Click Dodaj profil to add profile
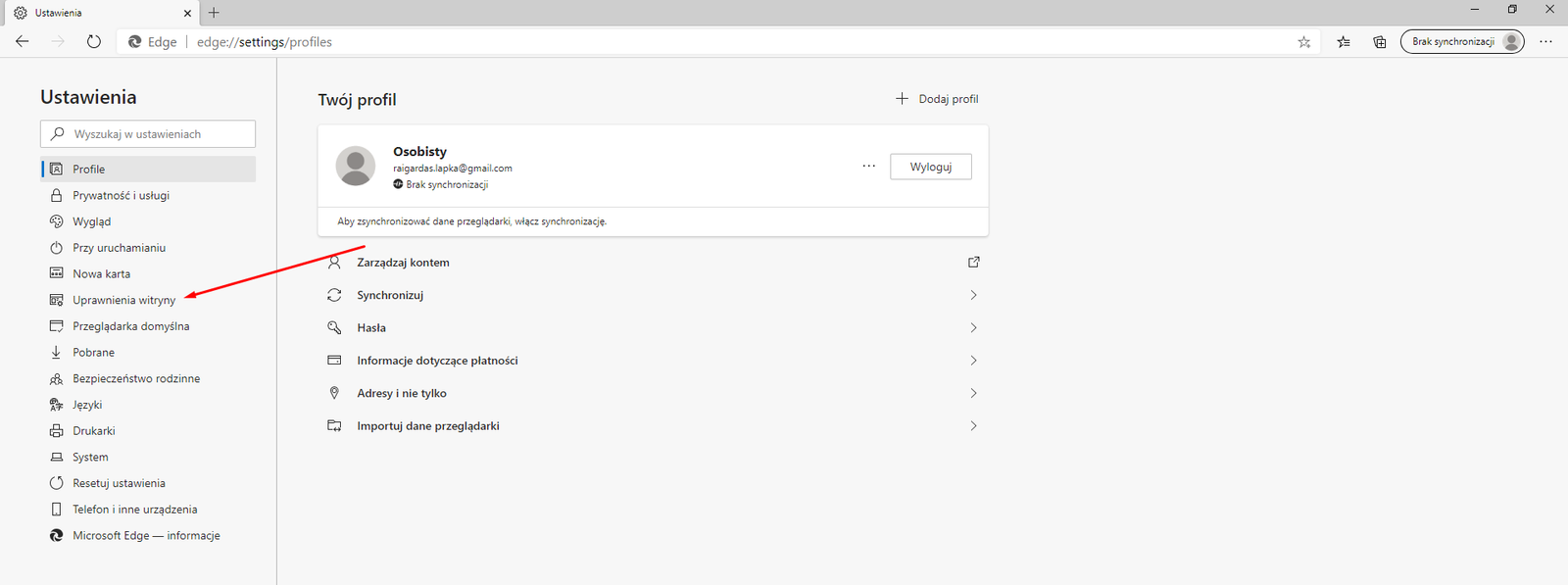 [x=937, y=99]
